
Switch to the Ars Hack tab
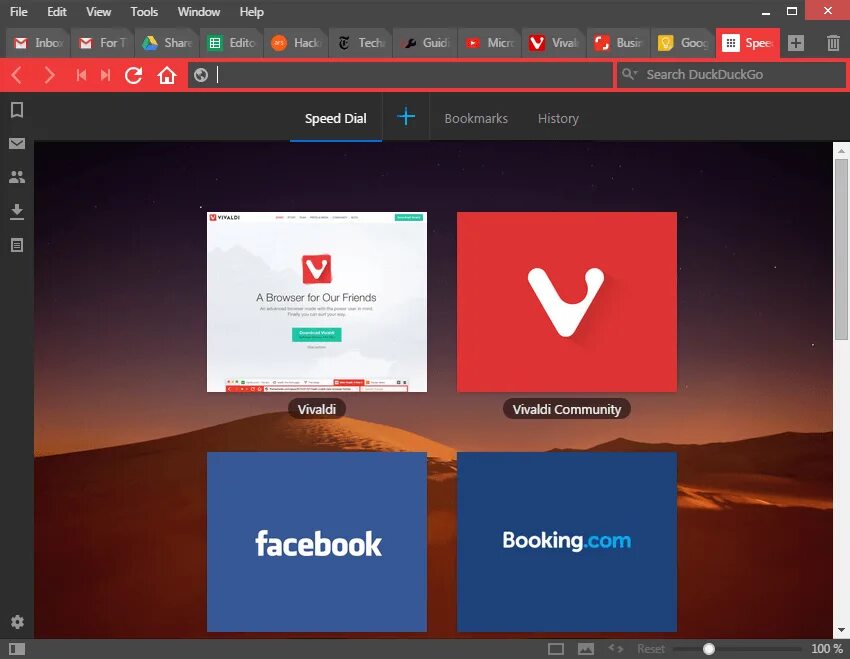tap(296, 43)
